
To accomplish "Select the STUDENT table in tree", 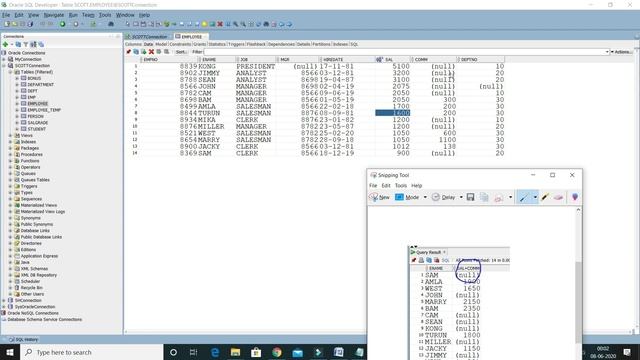I will coord(37,129).
